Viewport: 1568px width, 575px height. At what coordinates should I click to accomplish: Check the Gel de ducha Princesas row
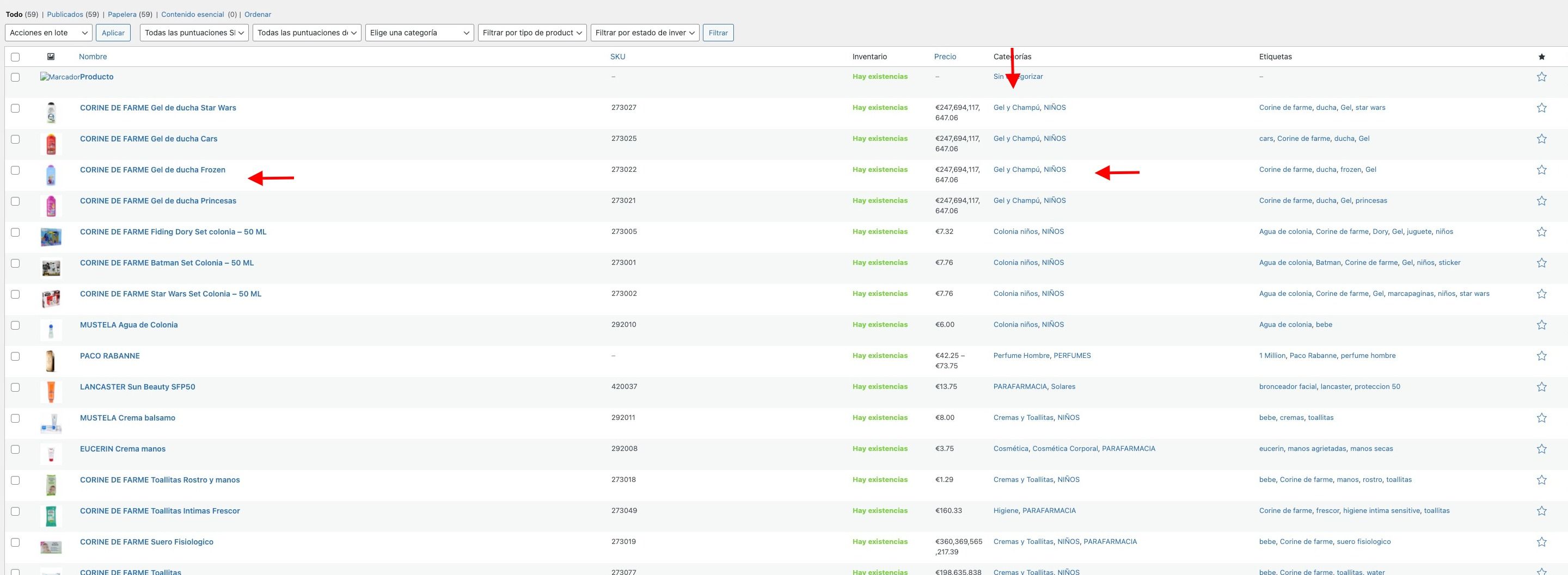click(x=15, y=201)
